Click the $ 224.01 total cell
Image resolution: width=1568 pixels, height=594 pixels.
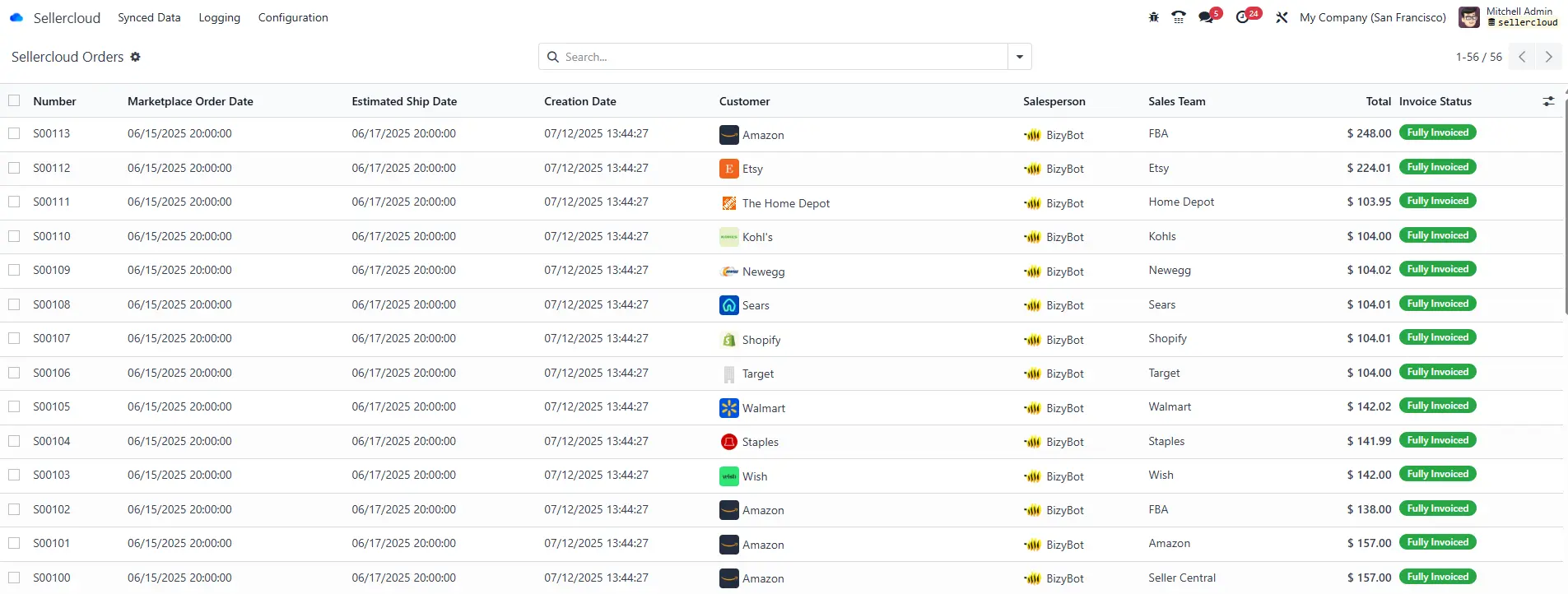point(1369,168)
